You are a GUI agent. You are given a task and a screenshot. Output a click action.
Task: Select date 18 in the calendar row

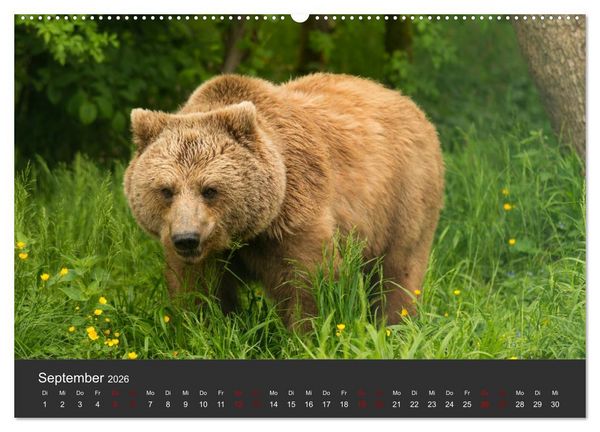[344, 404]
